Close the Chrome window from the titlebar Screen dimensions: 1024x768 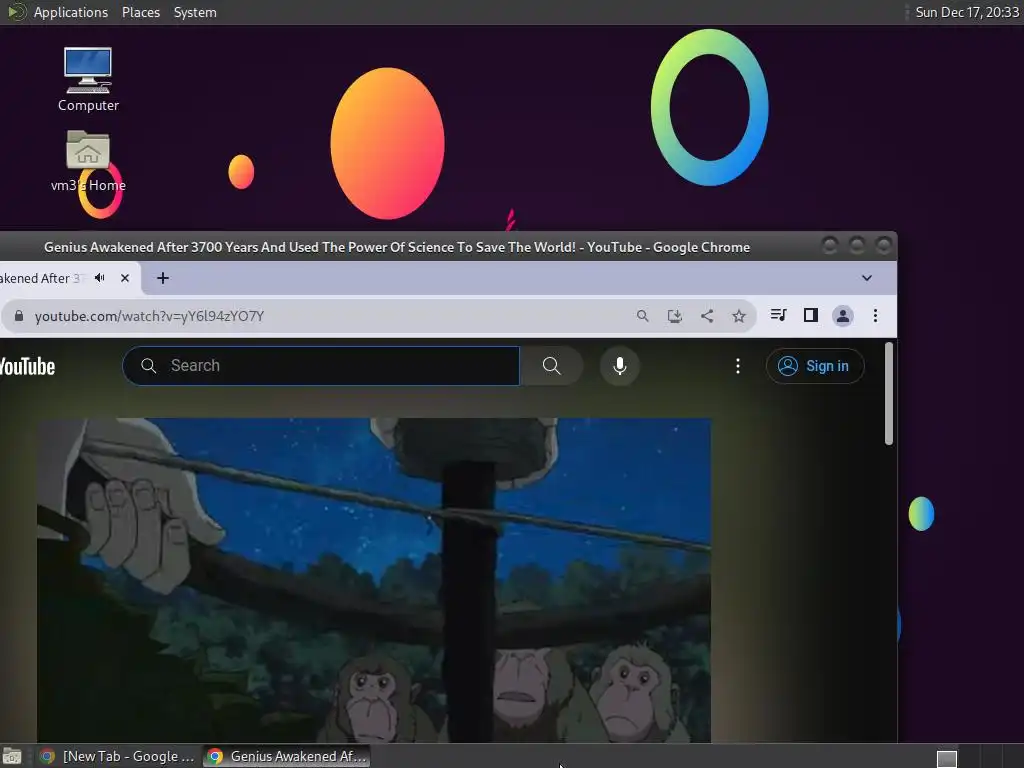[x=884, y=246]
